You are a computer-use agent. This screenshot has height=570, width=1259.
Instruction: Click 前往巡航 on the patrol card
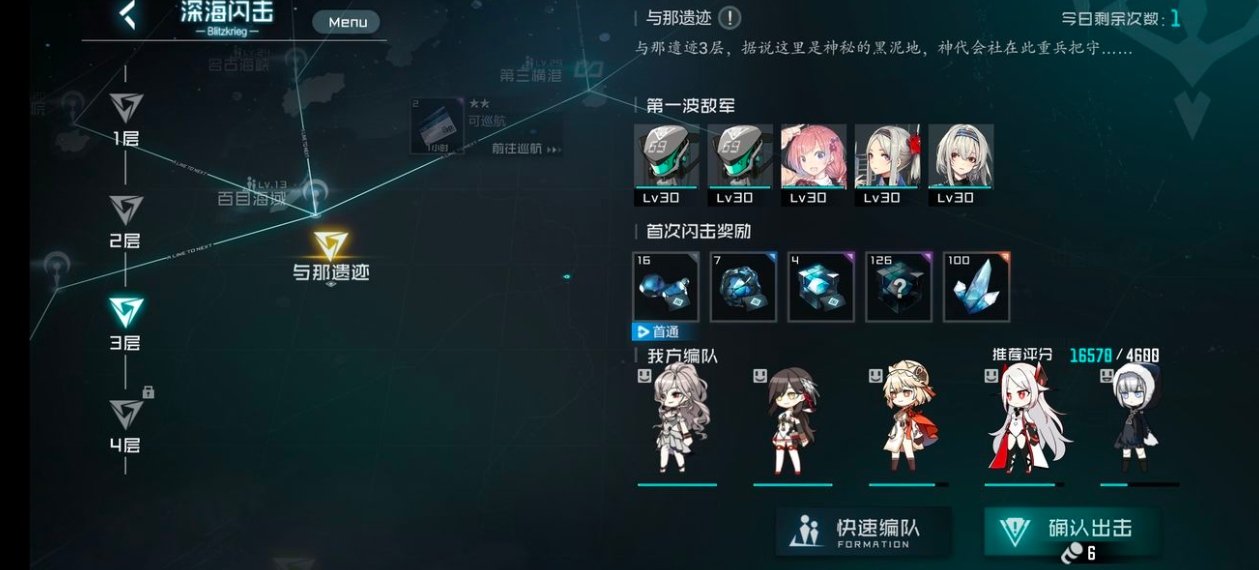[520, 148]
